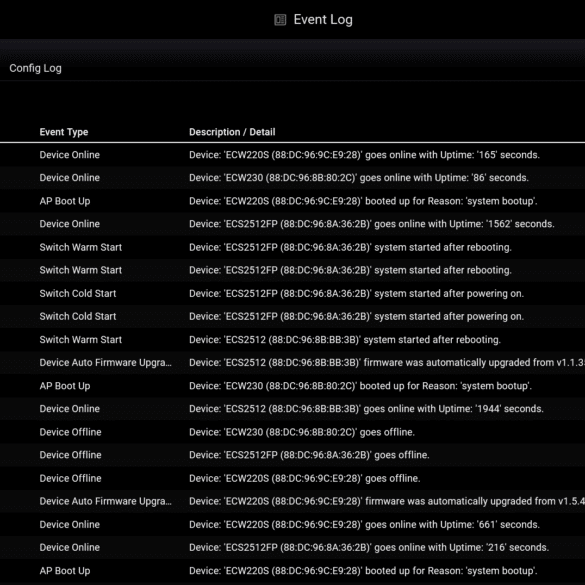585x585 pixels.
Task: Select Device Offline row for ECW220S
Action: pos(292,478)
